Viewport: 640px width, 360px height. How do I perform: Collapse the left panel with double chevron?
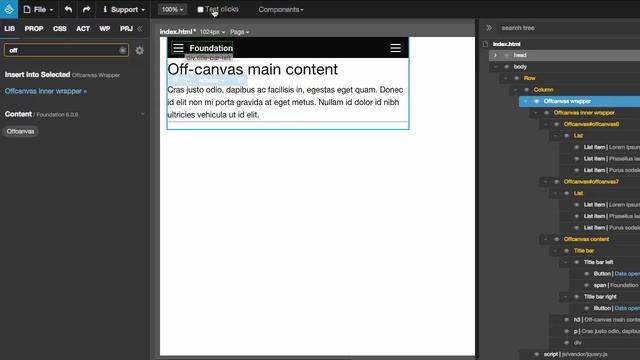(x=140, y=29)
